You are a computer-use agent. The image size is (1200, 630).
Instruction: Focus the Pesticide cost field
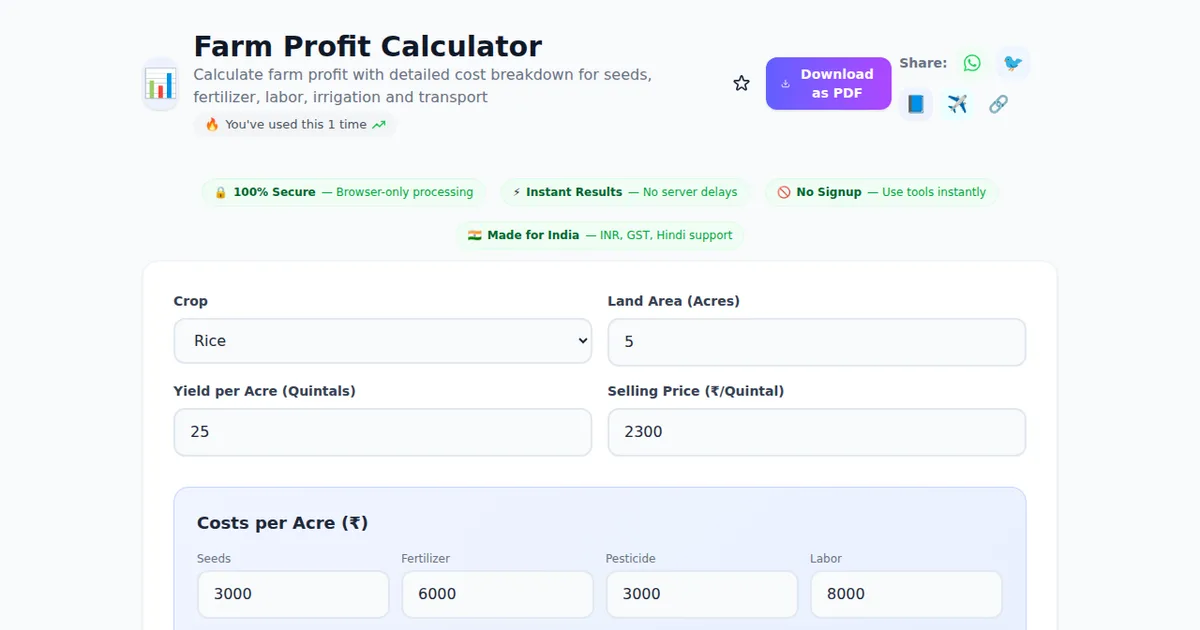point(701,594)
